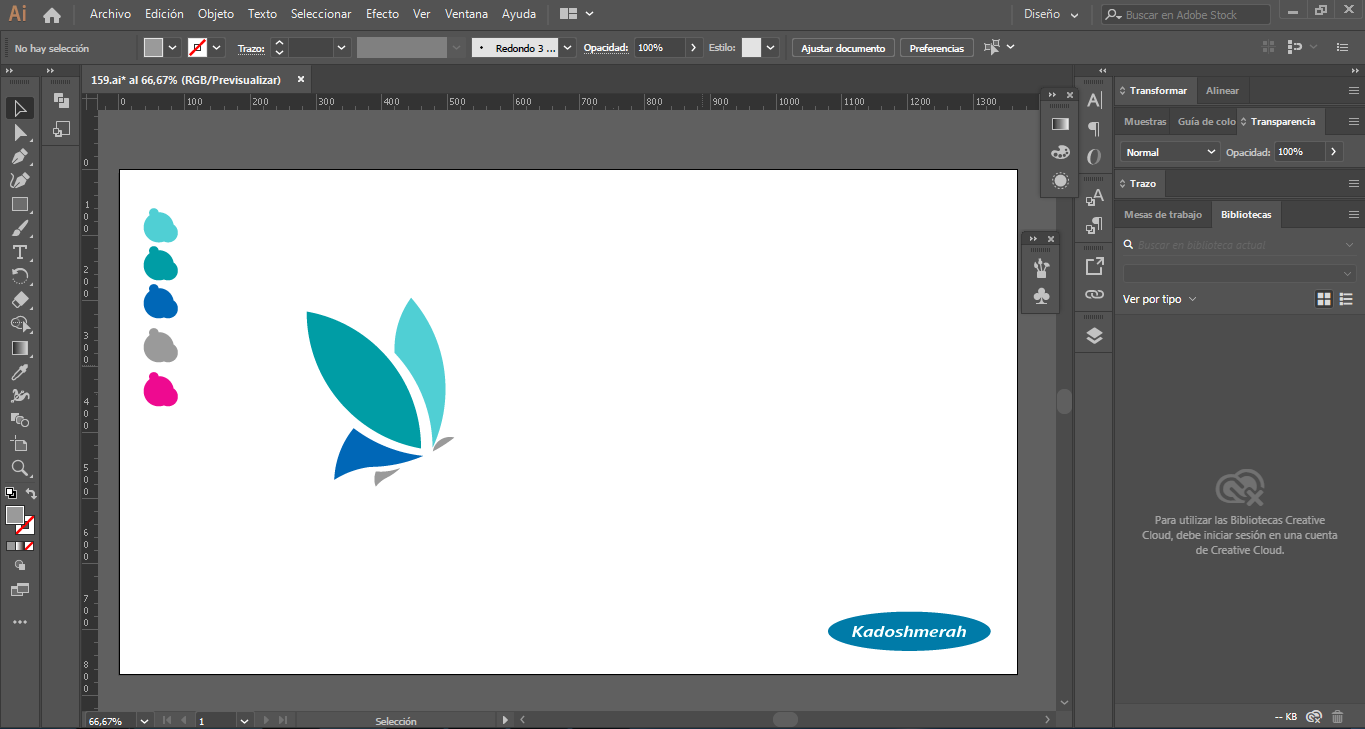The height and width of the screenshot is (729, 1365).
Task: Open the Diseño workspace switcher
Action: 1051,14
